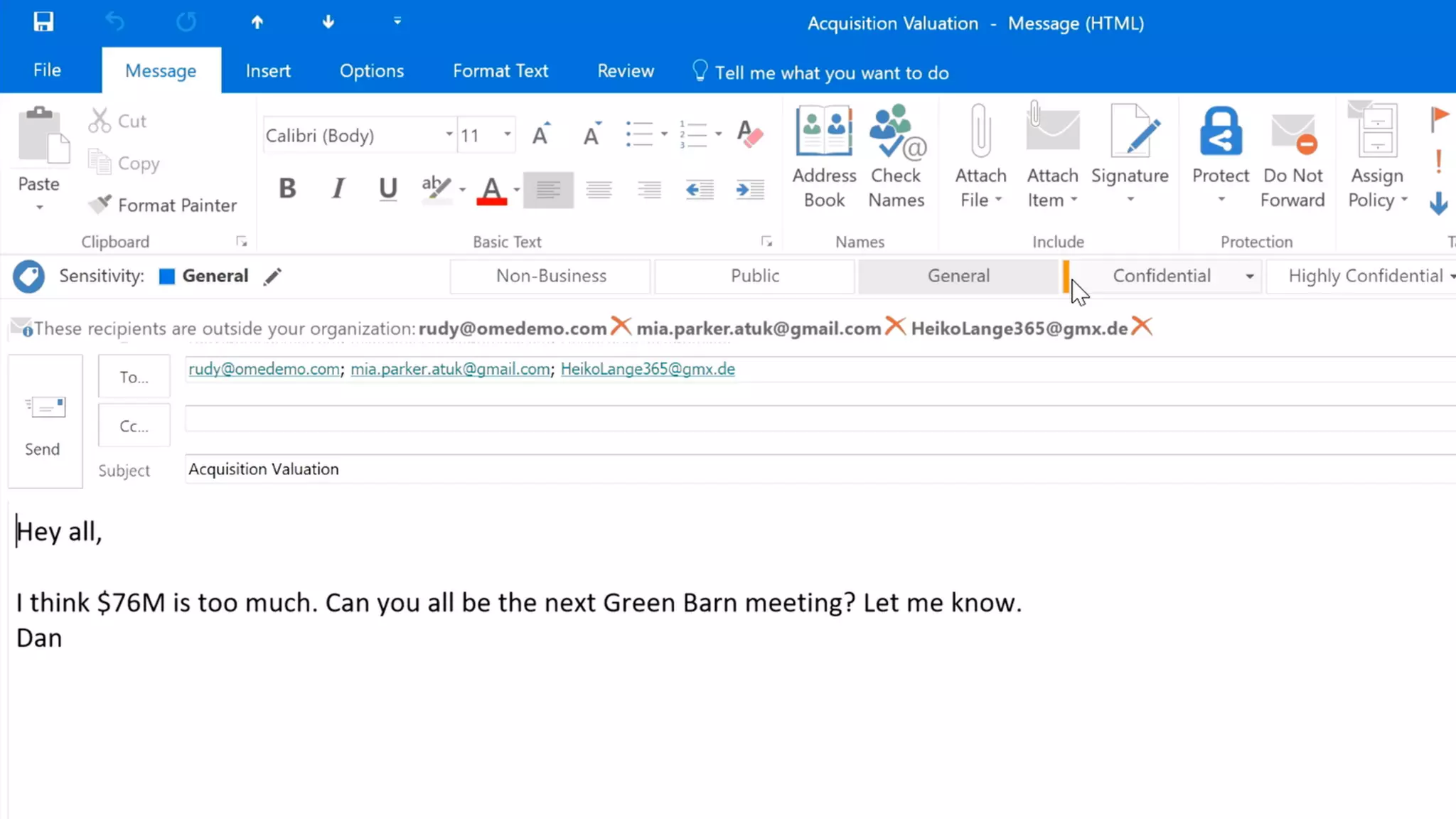Open the File tab
Viewport: 1456px width, 819px height.
click(x=47, y=70)
